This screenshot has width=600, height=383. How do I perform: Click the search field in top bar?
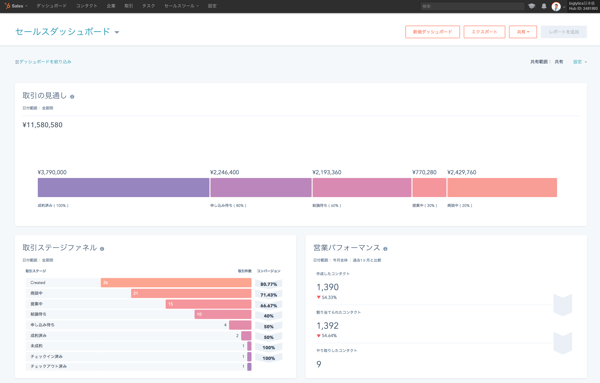[472, 6]
